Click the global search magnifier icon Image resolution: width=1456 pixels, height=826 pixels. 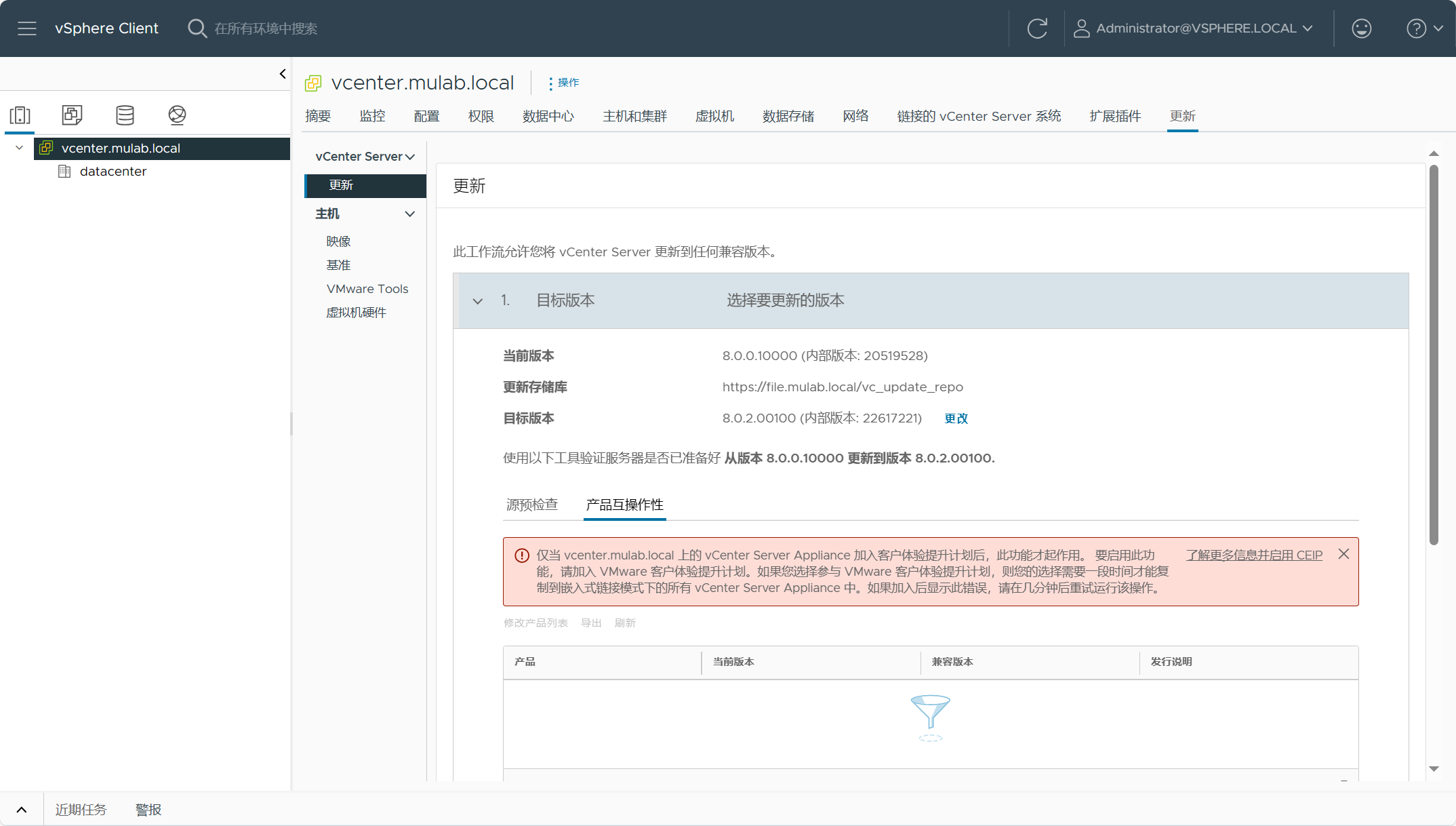(x=197, y=28)
